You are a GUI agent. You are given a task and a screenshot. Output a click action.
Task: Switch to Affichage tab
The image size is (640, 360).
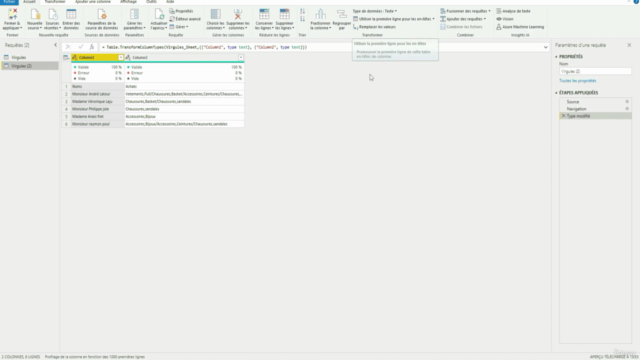(128, 2)
